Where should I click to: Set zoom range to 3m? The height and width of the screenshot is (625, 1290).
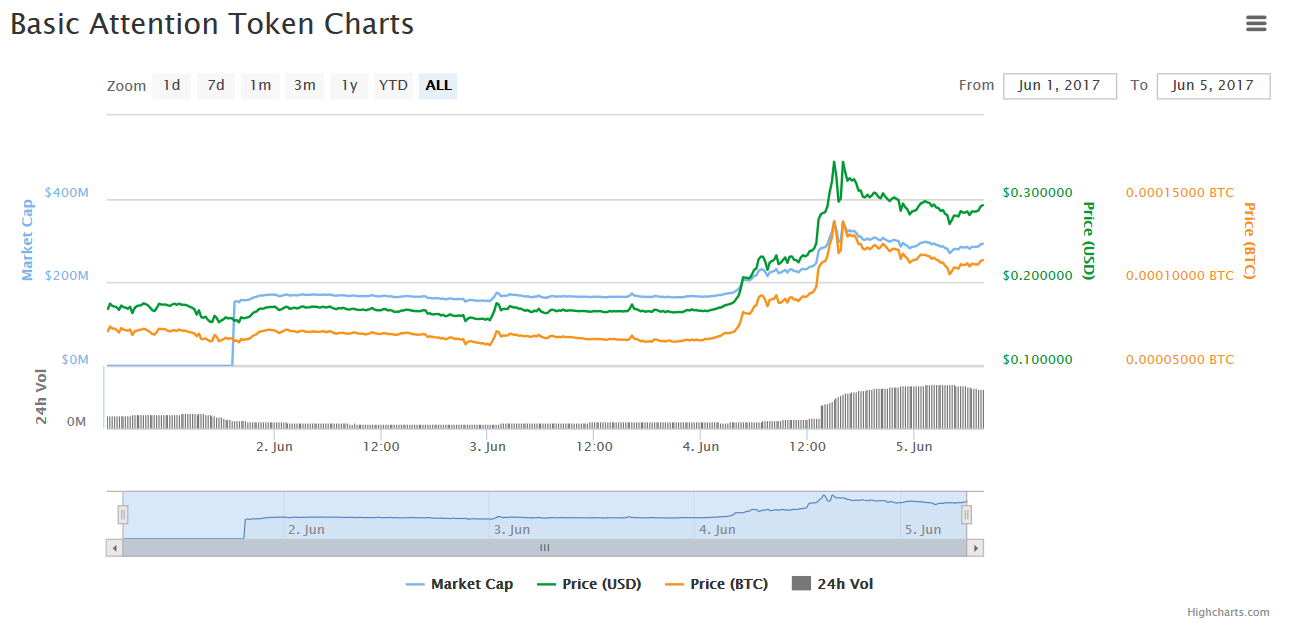305,86
